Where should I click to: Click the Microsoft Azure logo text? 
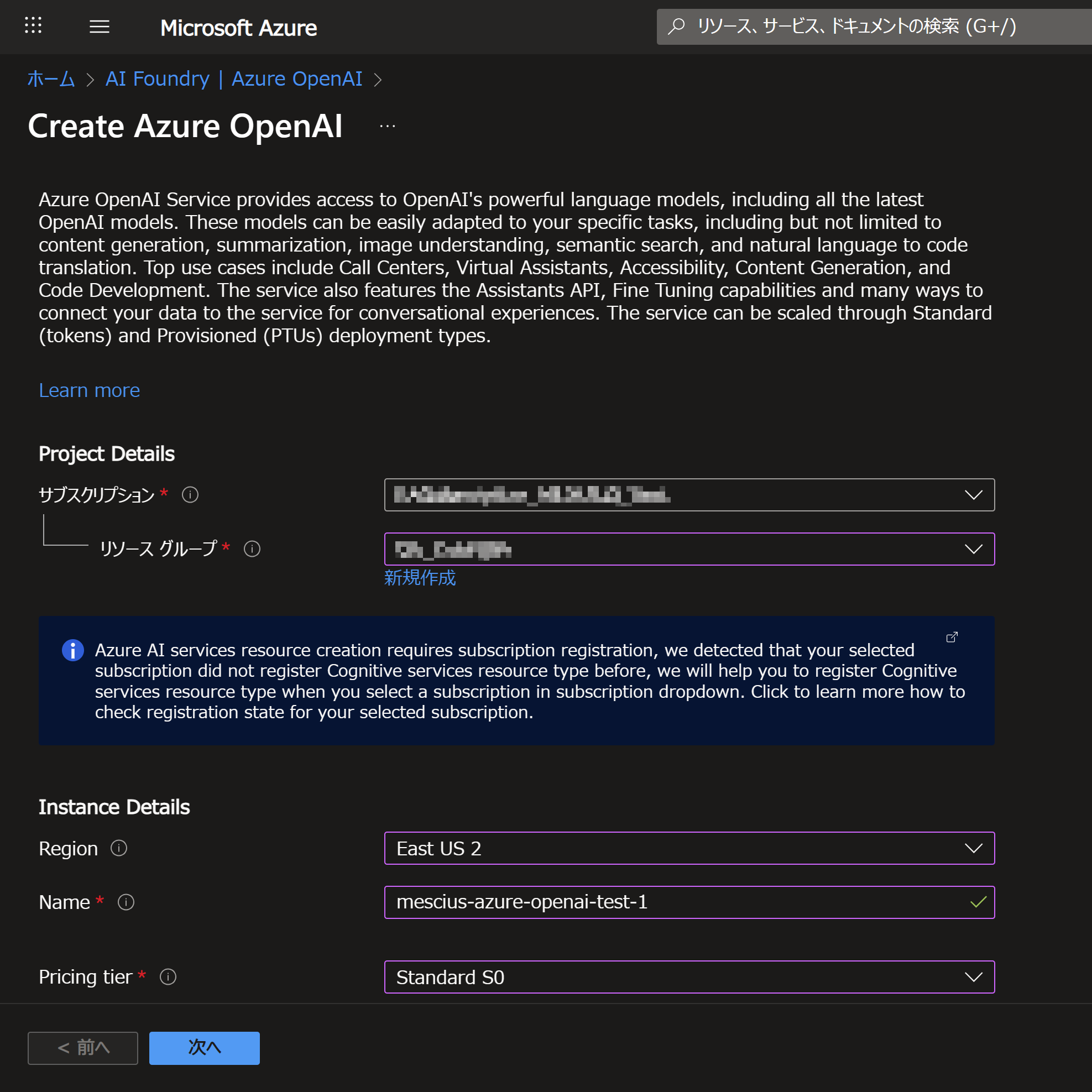(x=238, y=28)
